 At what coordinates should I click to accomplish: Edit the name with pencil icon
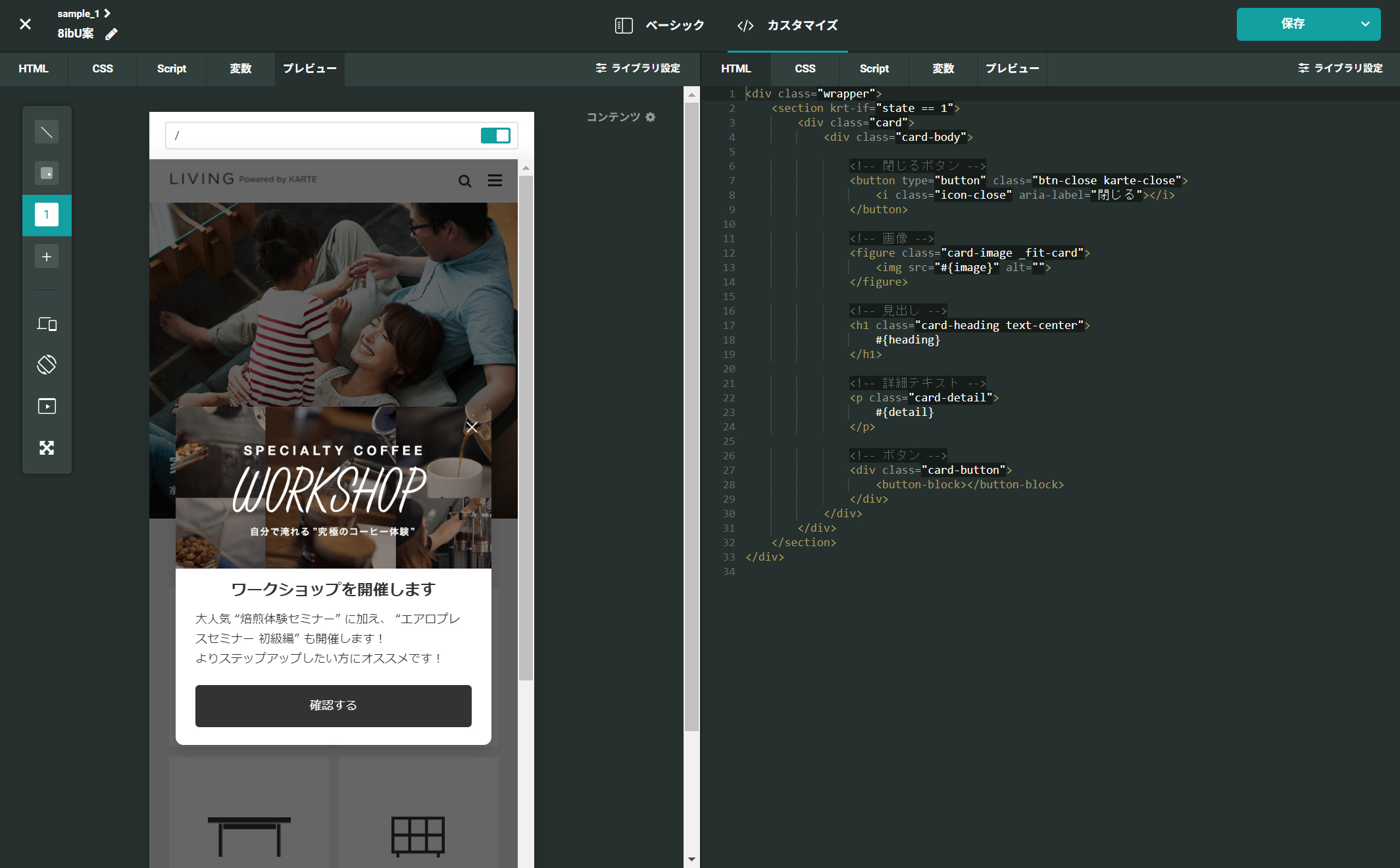[111, 34]
